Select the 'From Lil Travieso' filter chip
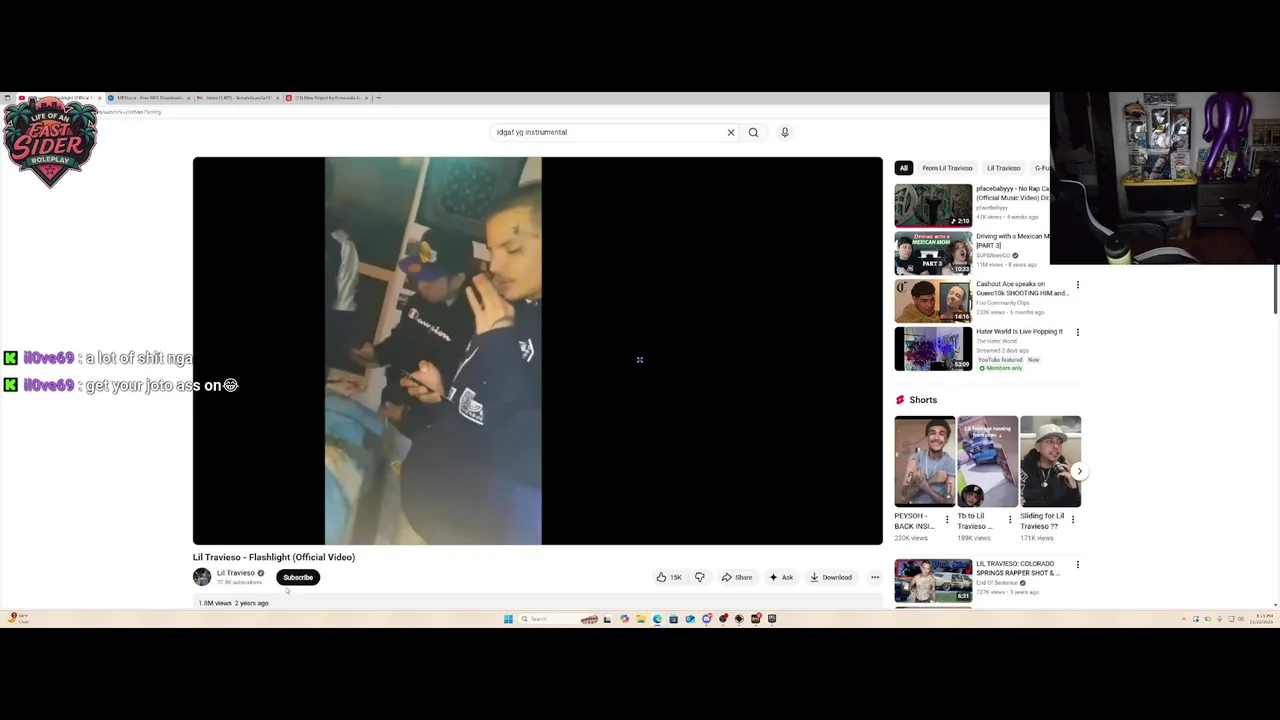 pyautogui.click(x=947, y=168)
